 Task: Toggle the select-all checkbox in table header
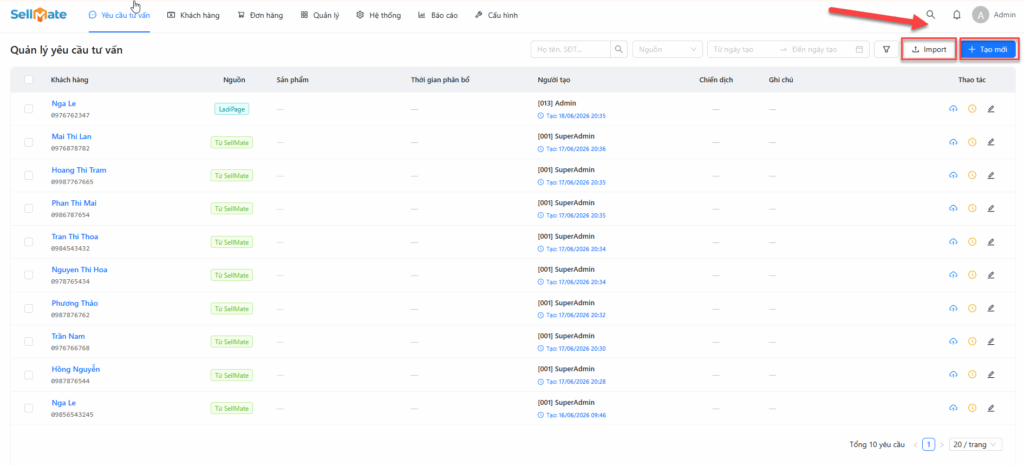(x=29, y=80)
